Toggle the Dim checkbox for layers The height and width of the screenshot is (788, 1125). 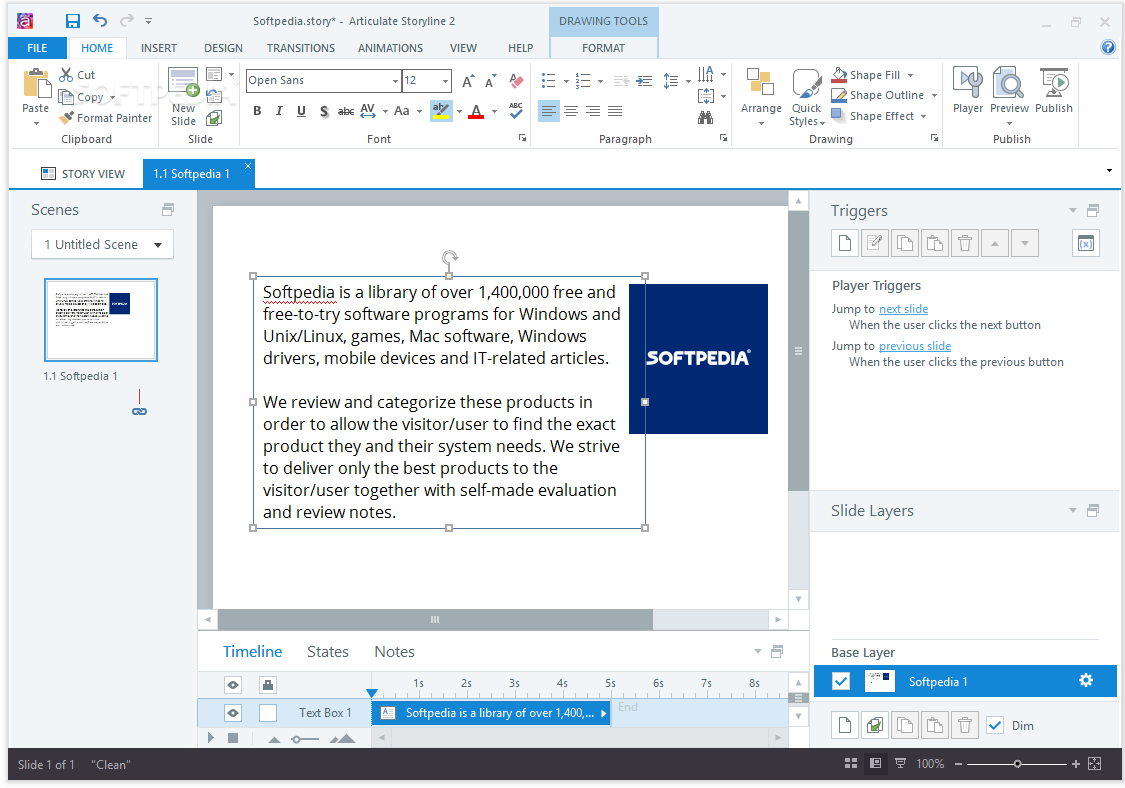coord(994,726)
